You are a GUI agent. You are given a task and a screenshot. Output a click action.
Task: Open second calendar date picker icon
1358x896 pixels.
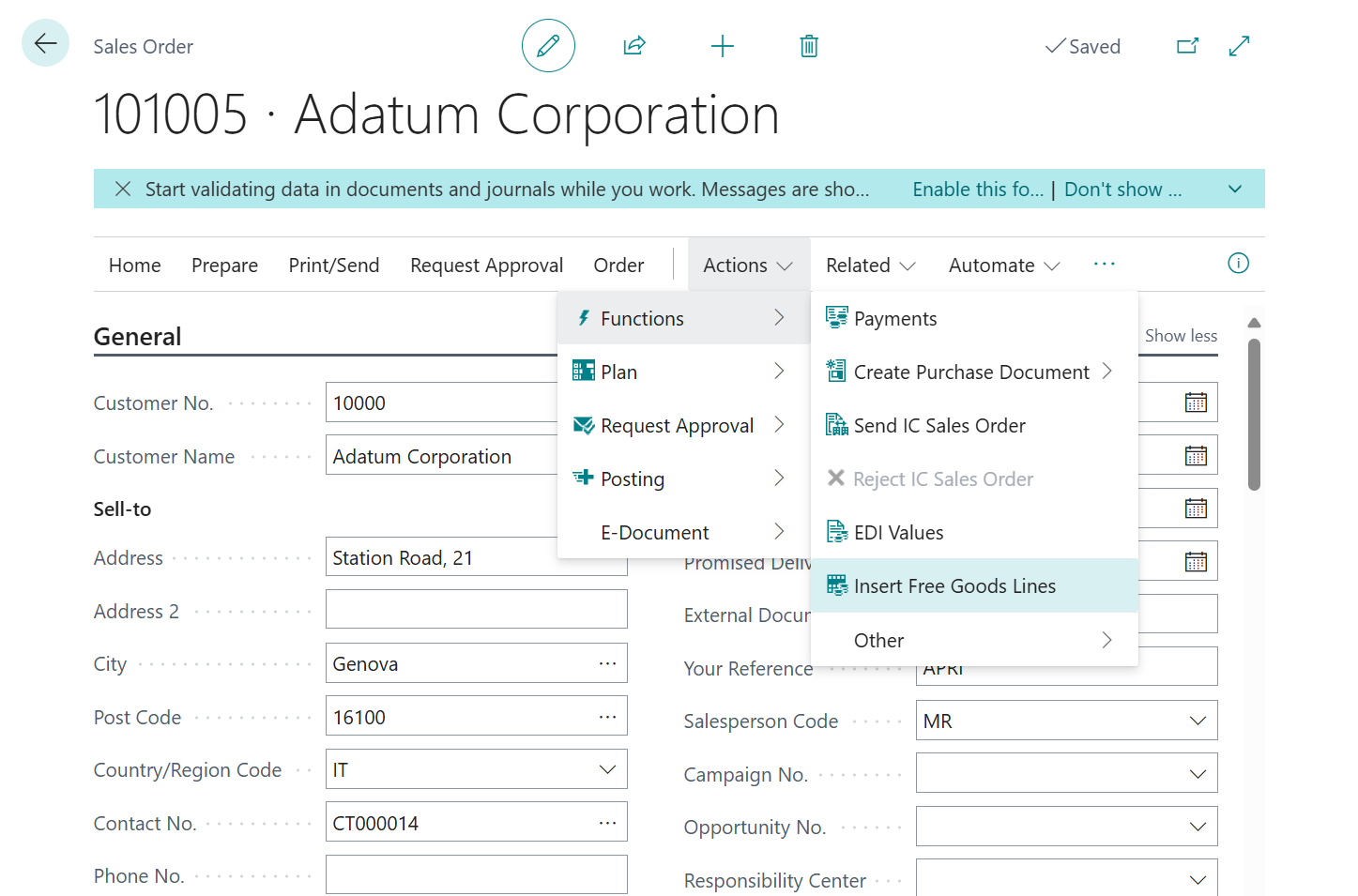click(1196, 456)
